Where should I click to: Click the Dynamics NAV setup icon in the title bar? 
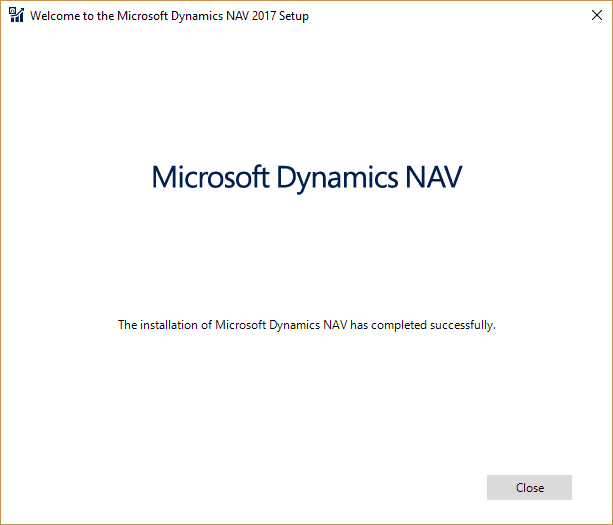click(16, 15)
